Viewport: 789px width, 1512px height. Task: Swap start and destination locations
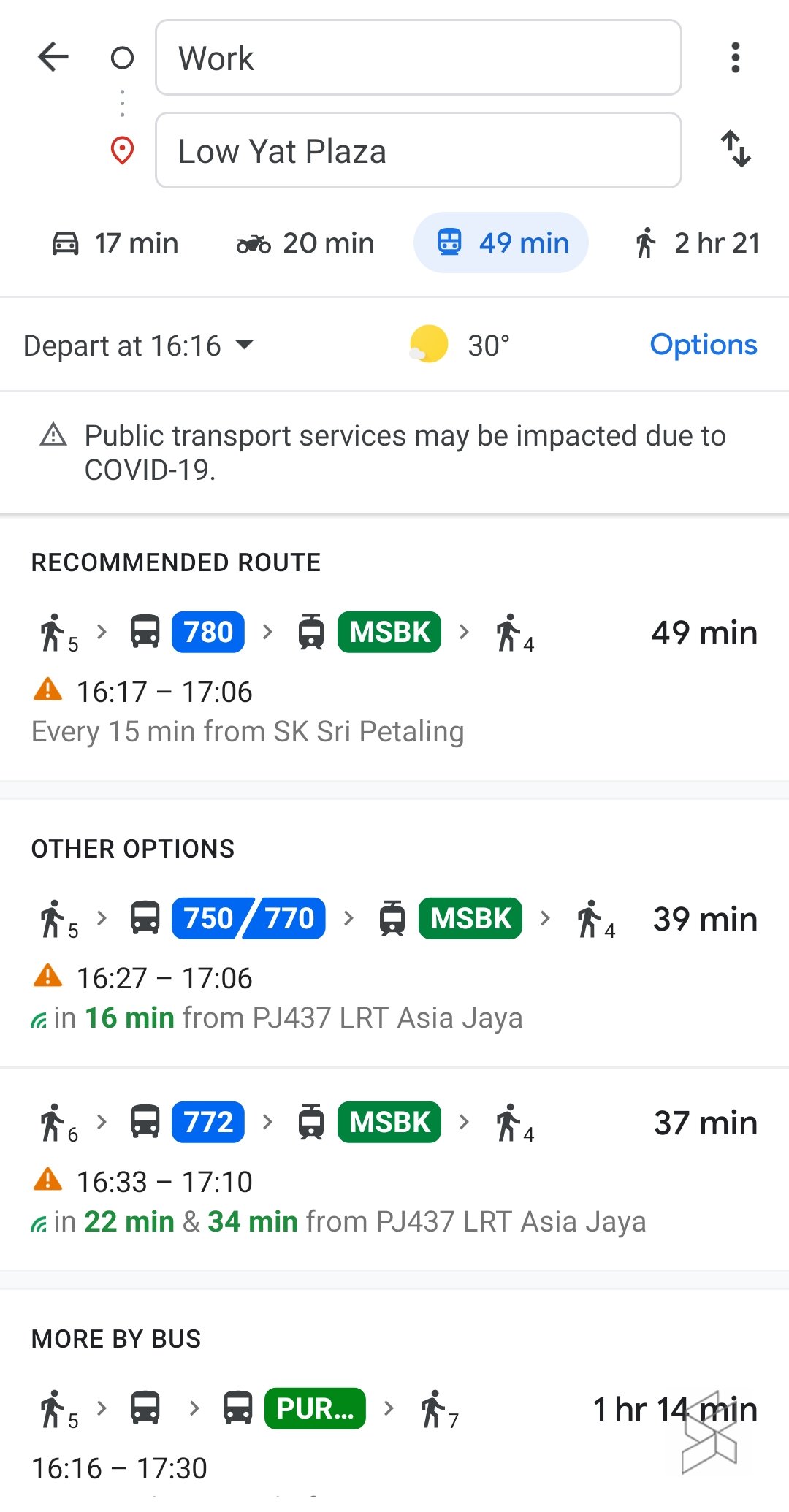click(736, 149)
